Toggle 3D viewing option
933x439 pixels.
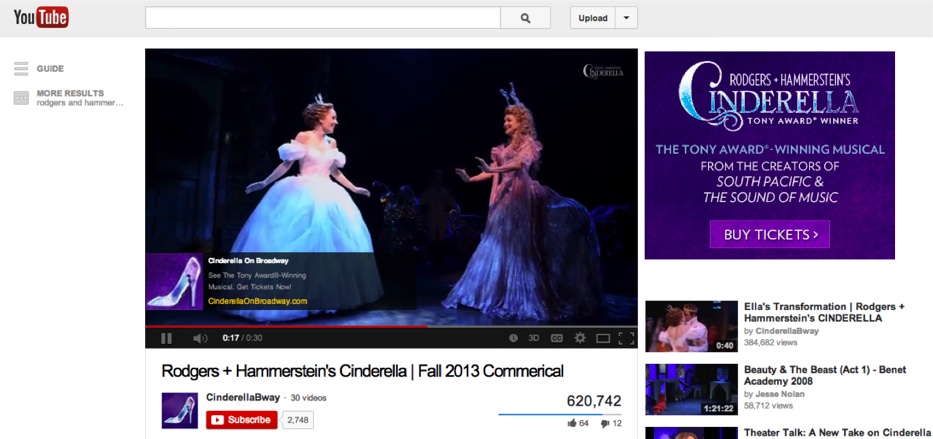[534, 338]
